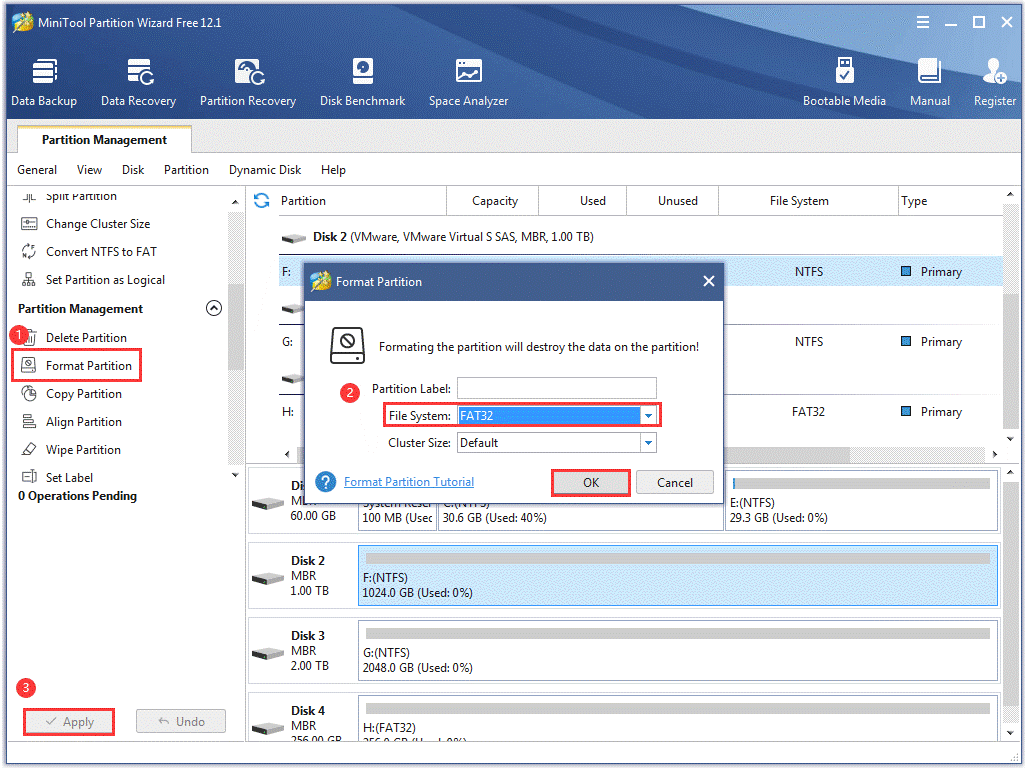Select Disk 3 drive icon in disk map
This screenshot has width=1025, height=768.
[268, 654]
